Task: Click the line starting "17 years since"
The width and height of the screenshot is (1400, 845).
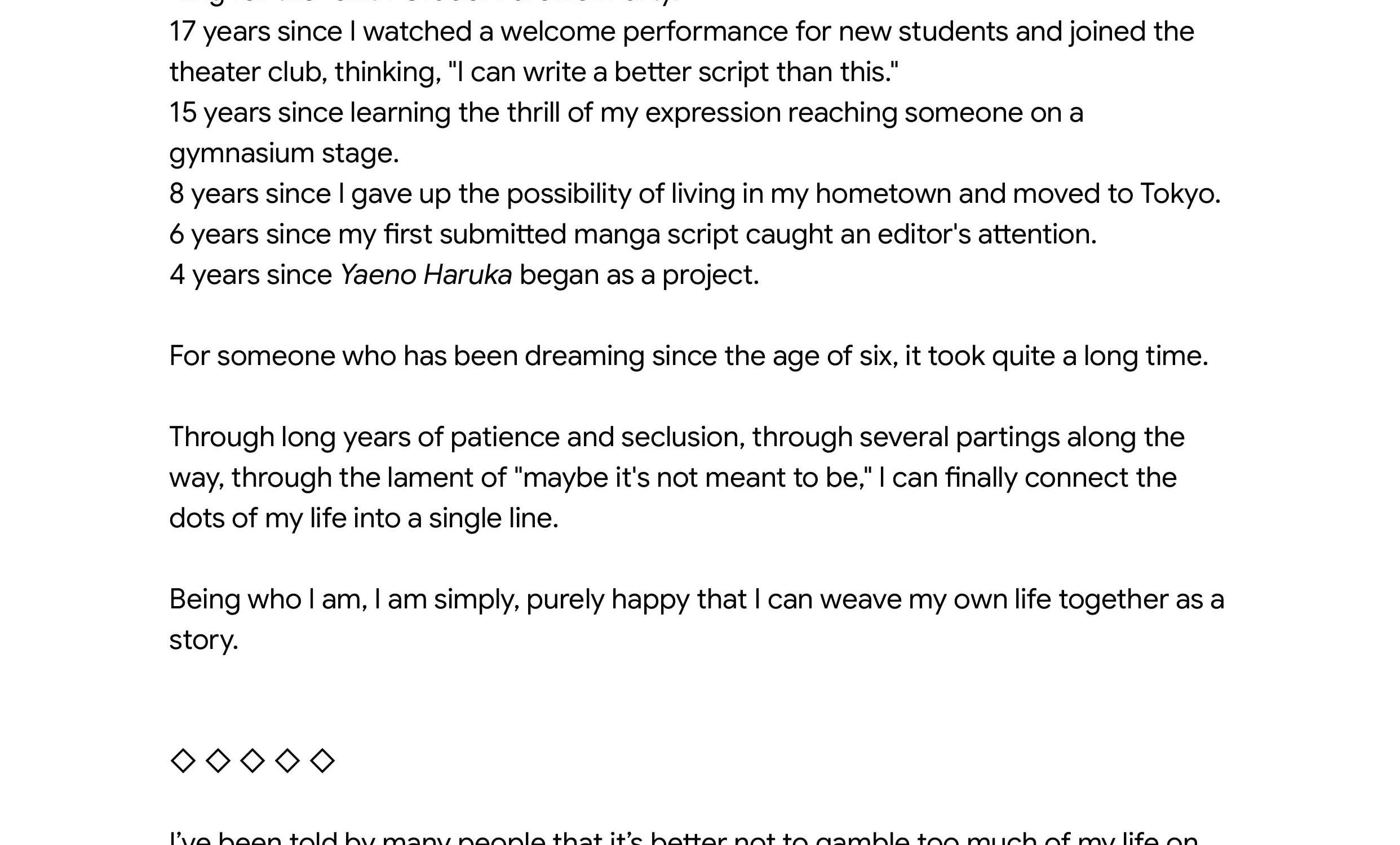Action: click(x=682, y=32)
